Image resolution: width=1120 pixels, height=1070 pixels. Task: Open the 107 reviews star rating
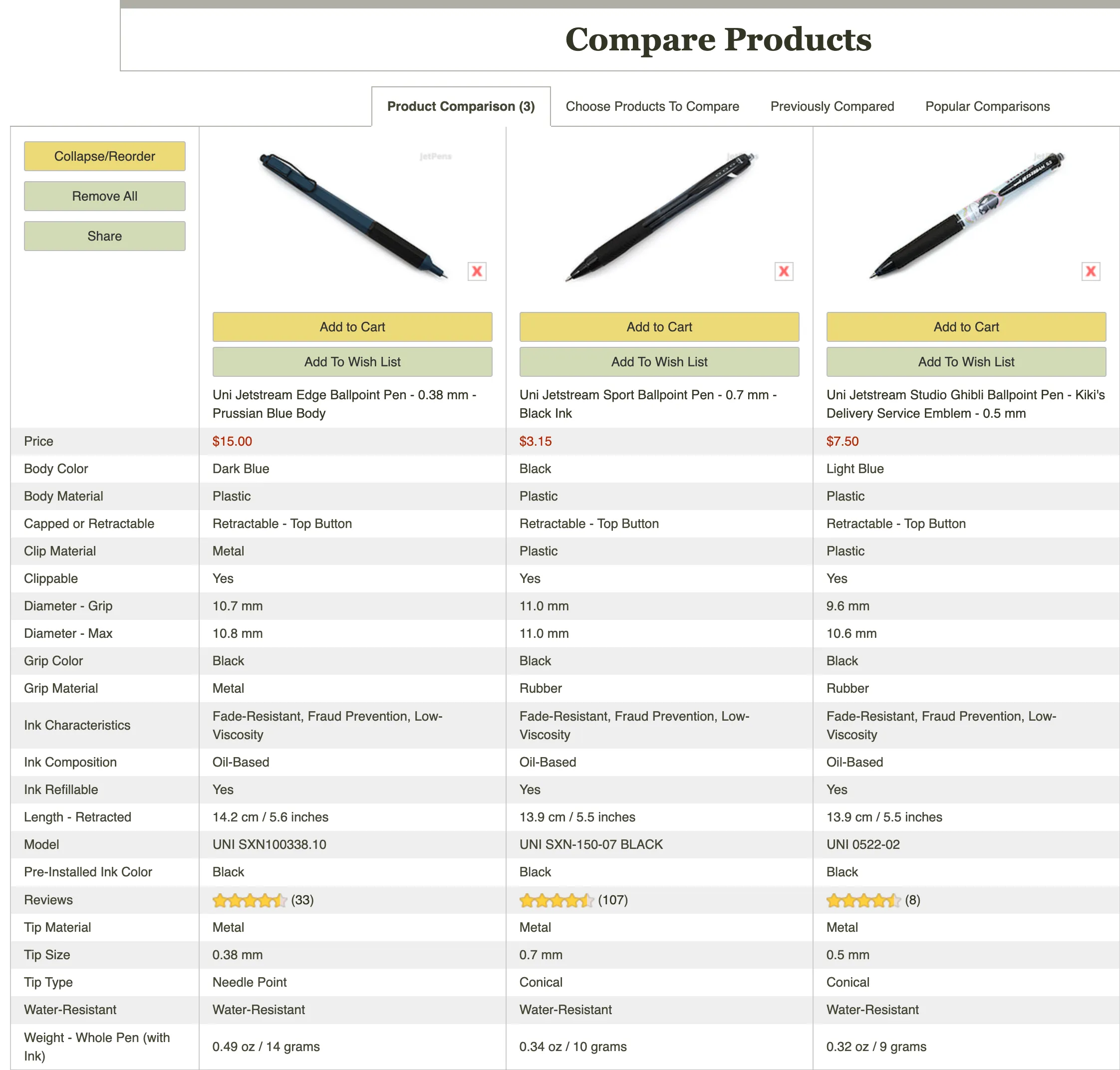point(557,900)
